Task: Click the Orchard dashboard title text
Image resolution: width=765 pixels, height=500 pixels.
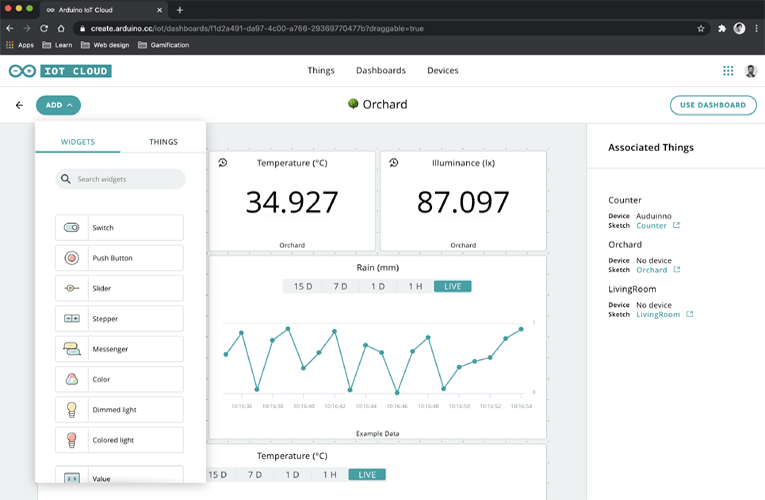Action: pos(385,104)
